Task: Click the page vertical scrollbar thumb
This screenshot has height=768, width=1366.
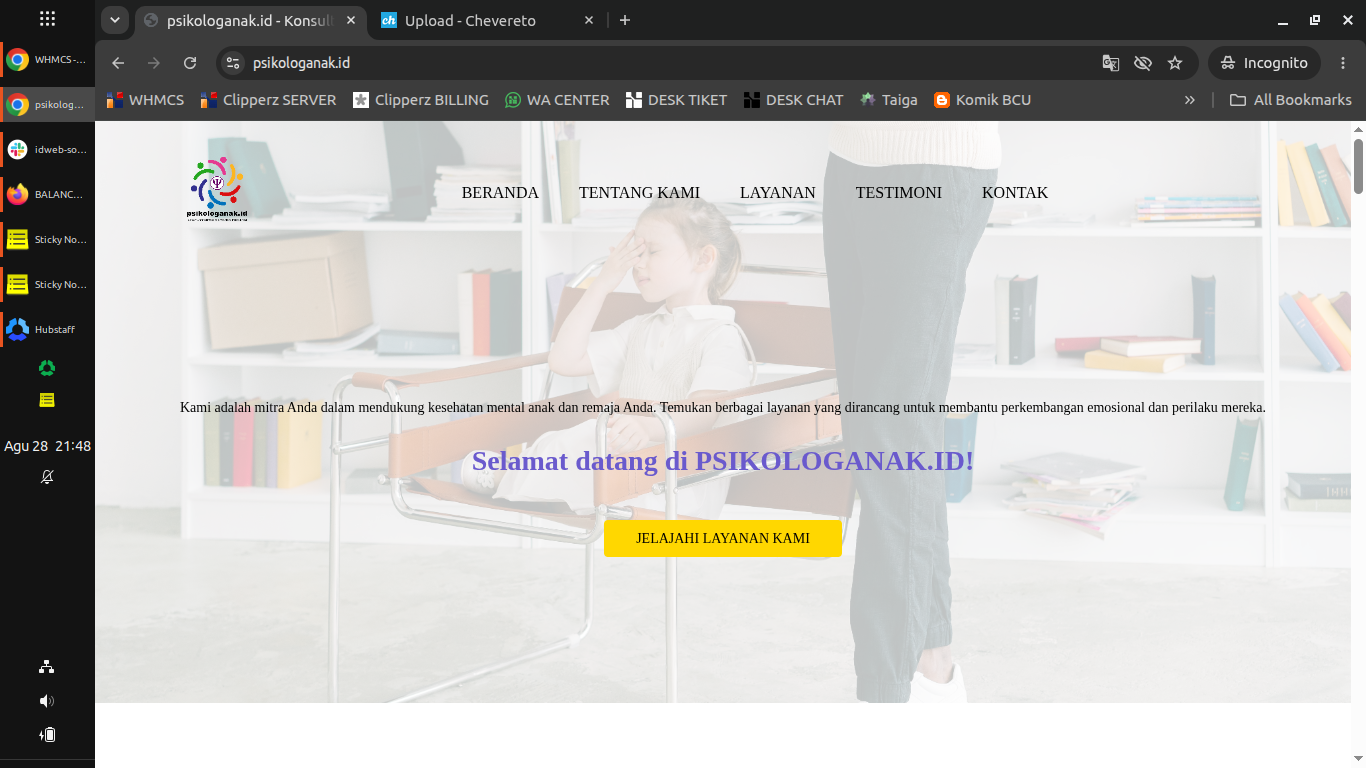Action: (1358, 166)
